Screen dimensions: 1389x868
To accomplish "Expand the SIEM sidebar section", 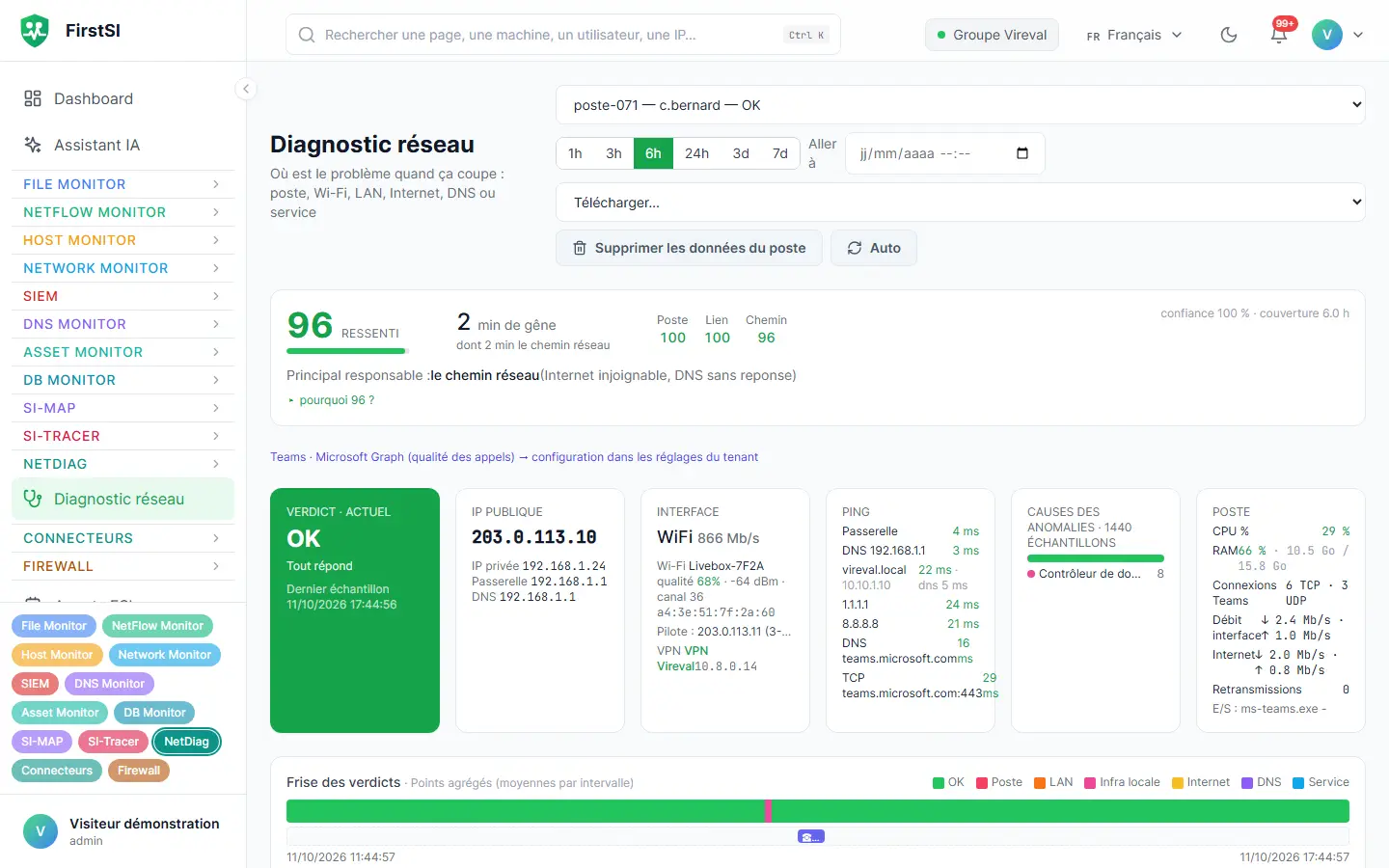I will (x=123, y=296).
